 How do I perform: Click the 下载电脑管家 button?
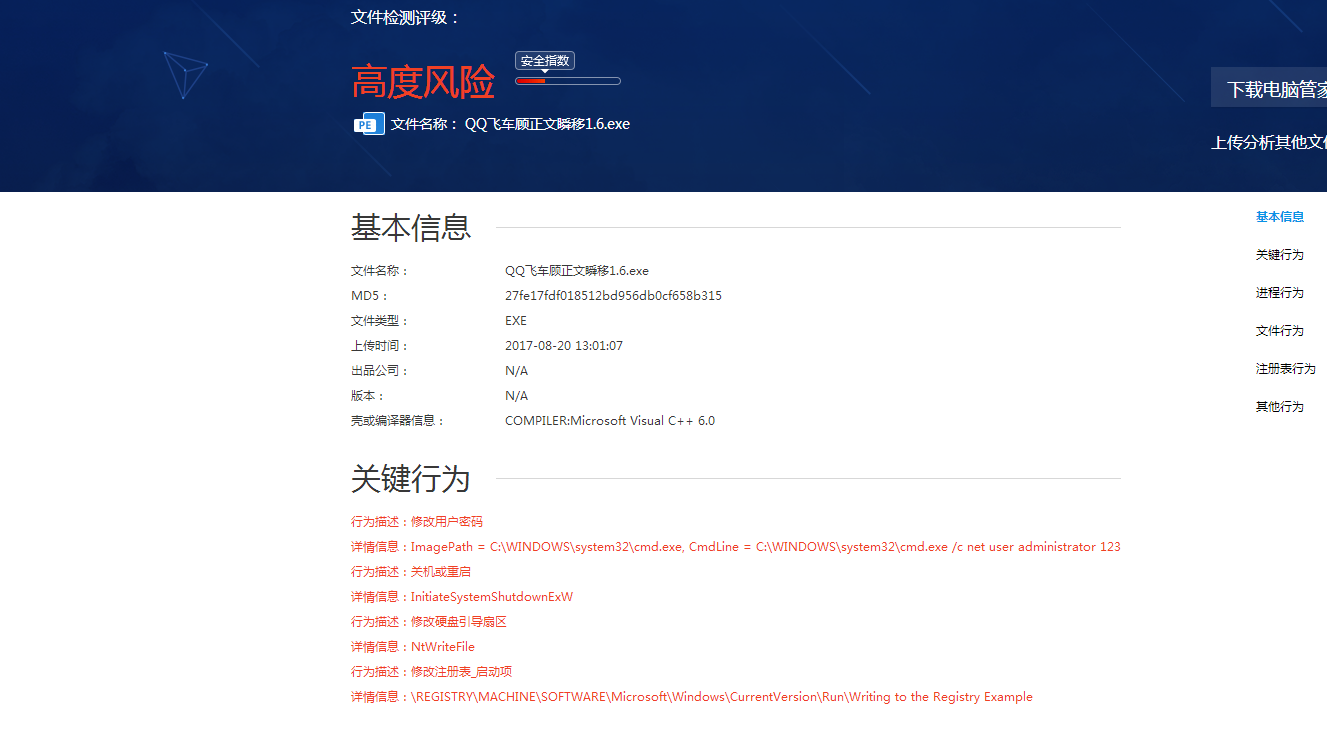pyautogui.click(x=1269, y=88)
